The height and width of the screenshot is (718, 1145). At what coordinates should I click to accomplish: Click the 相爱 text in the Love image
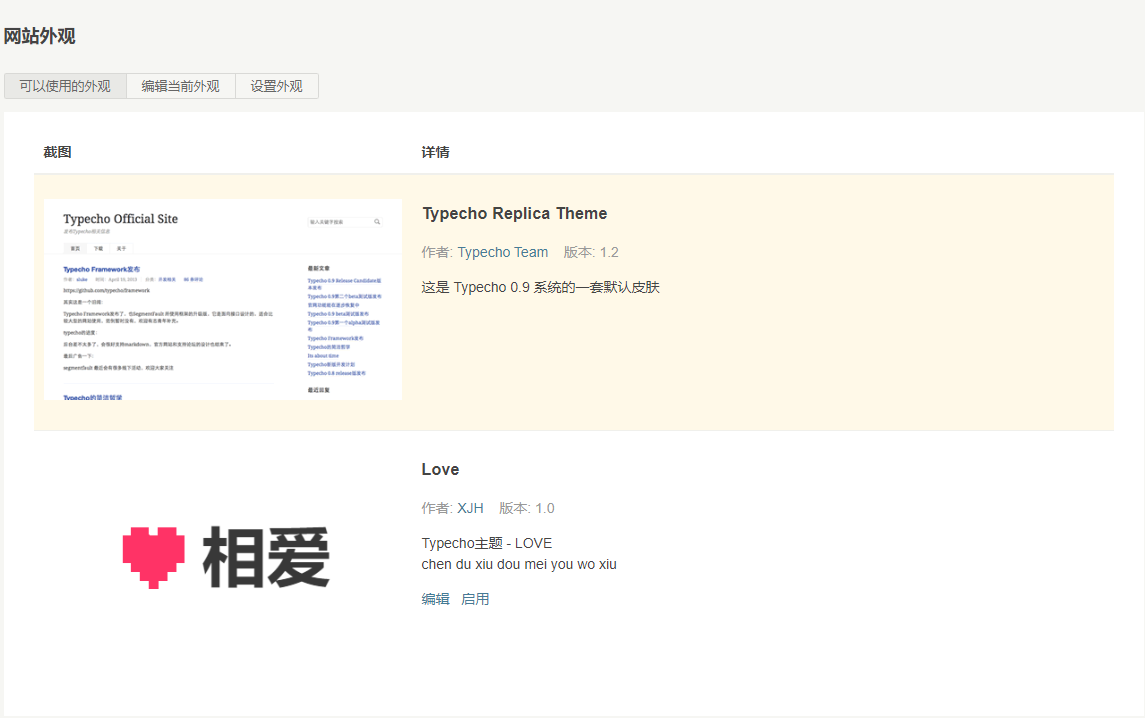267,557
